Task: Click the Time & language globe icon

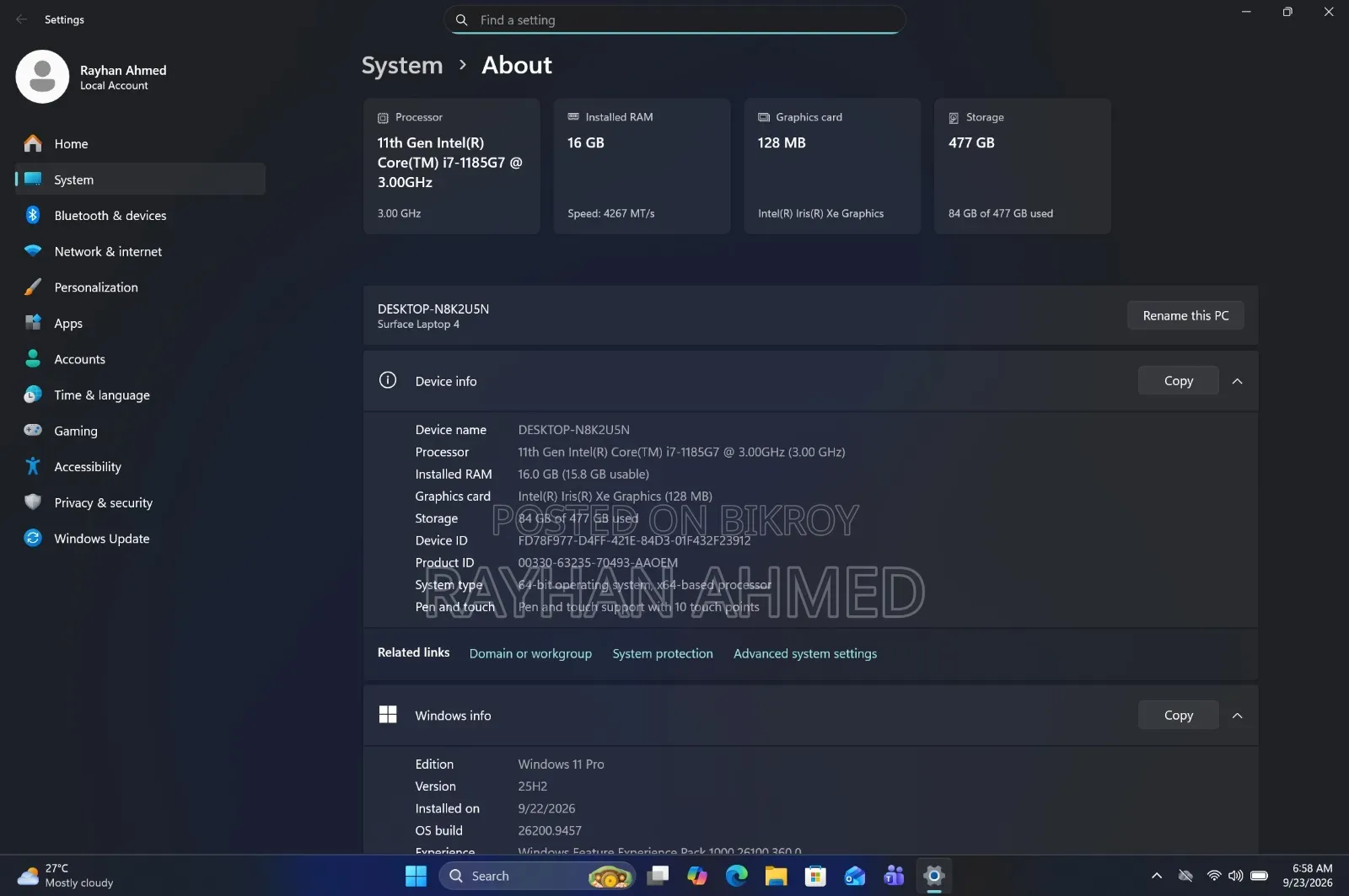Action: click(33, 394)
